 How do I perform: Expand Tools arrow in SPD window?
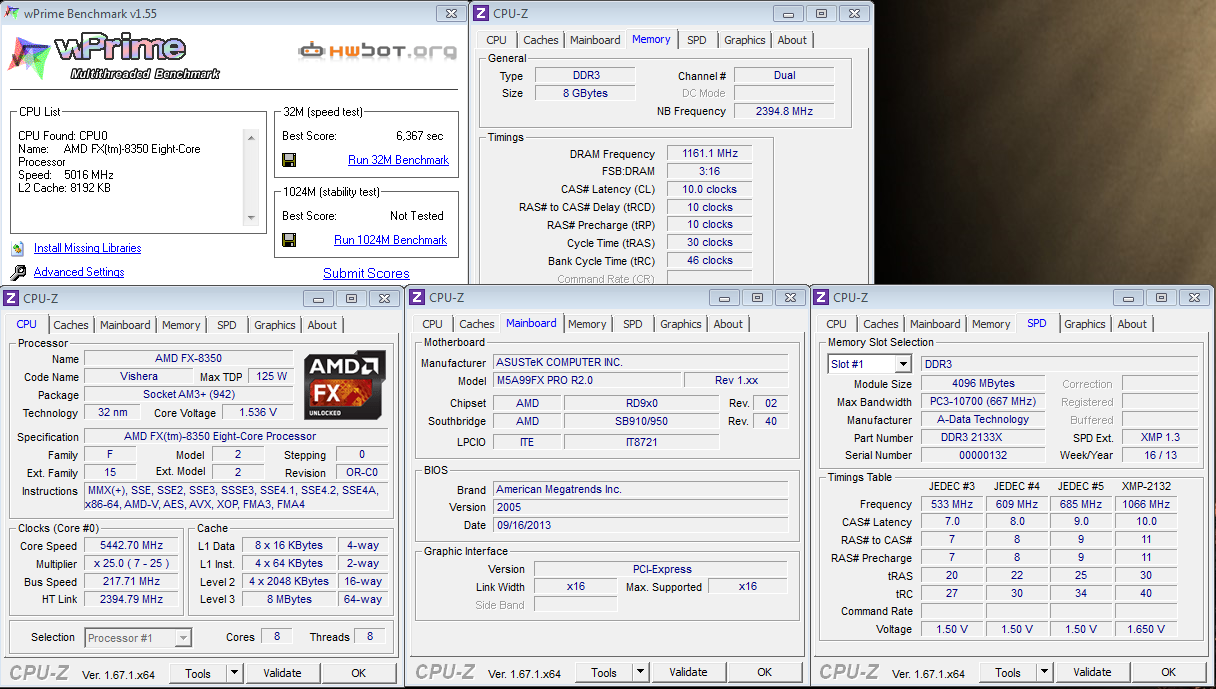coord(1045,672)
